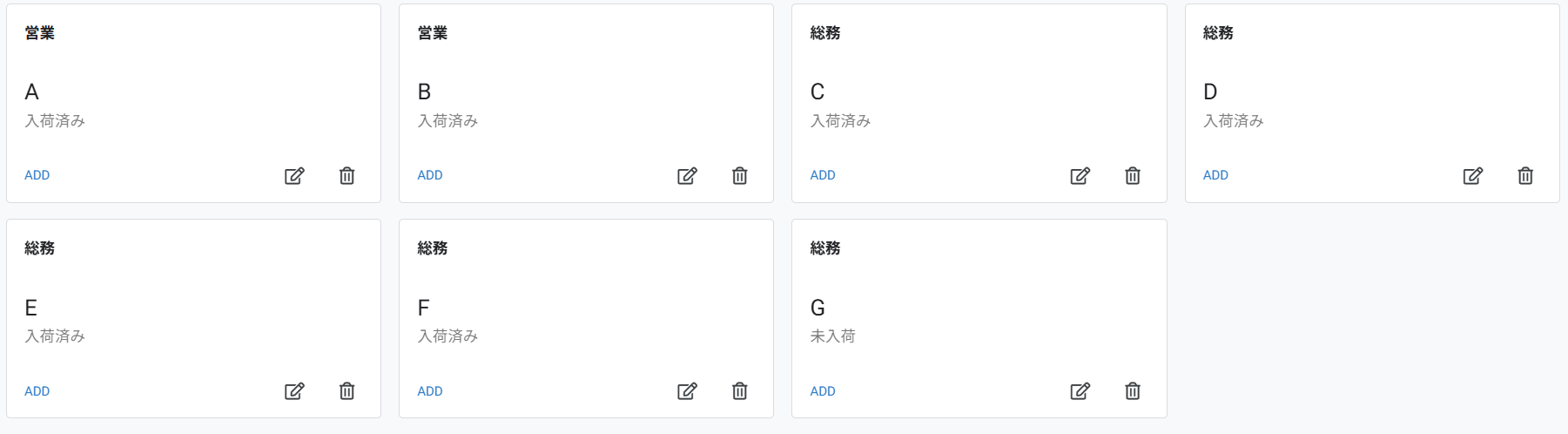Click ADD on card F

[x=430, y=391]
